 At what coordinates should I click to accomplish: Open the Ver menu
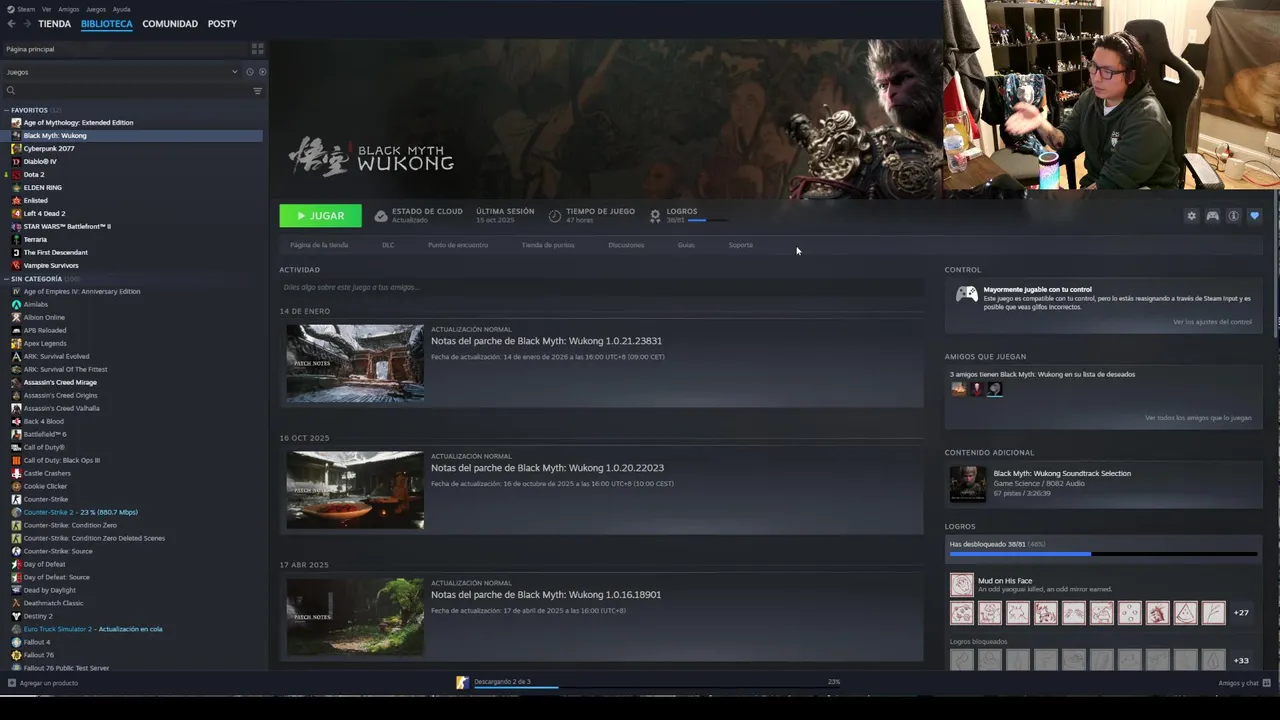coord(46,9)
